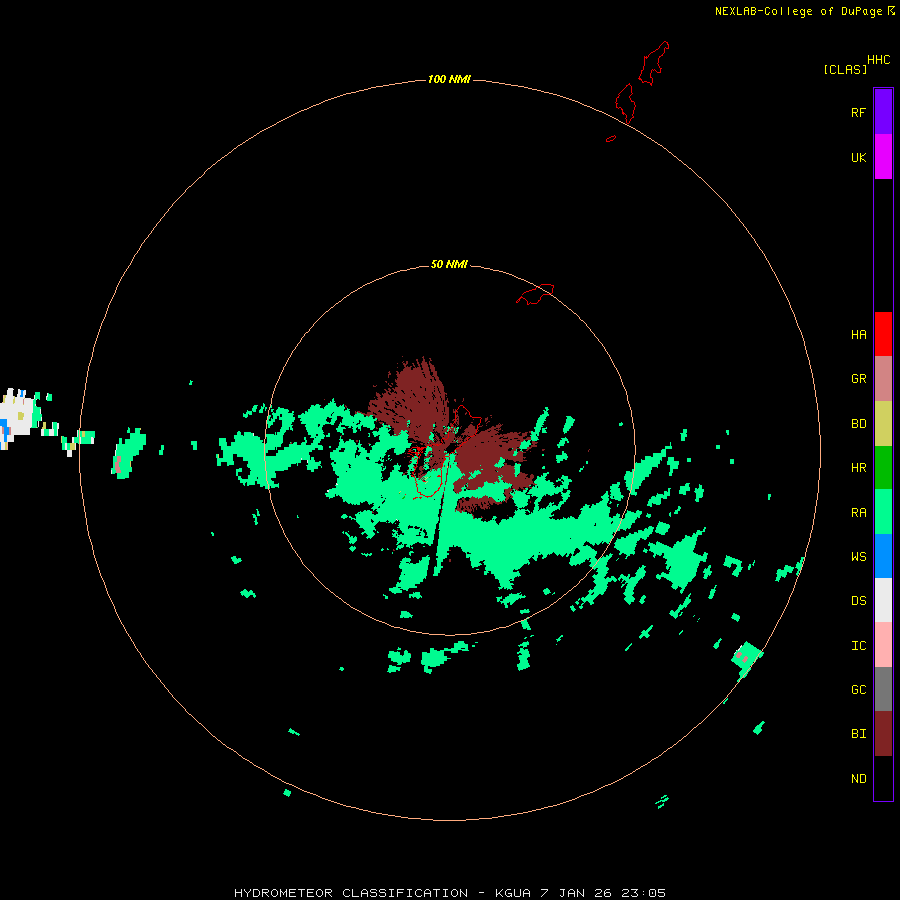Click the HA legend label
Image resolution: width=900 pixels, height=900 pixels.
click(x=858, y=335)
